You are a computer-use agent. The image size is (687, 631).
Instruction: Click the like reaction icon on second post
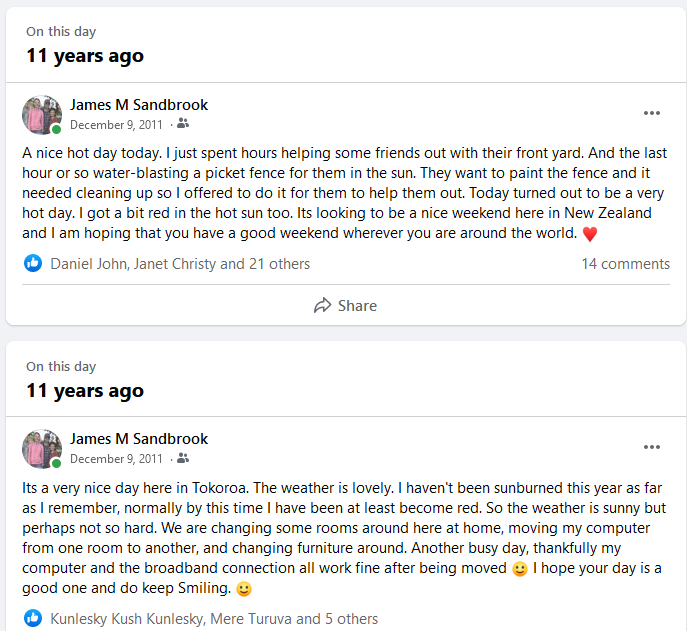33,619
